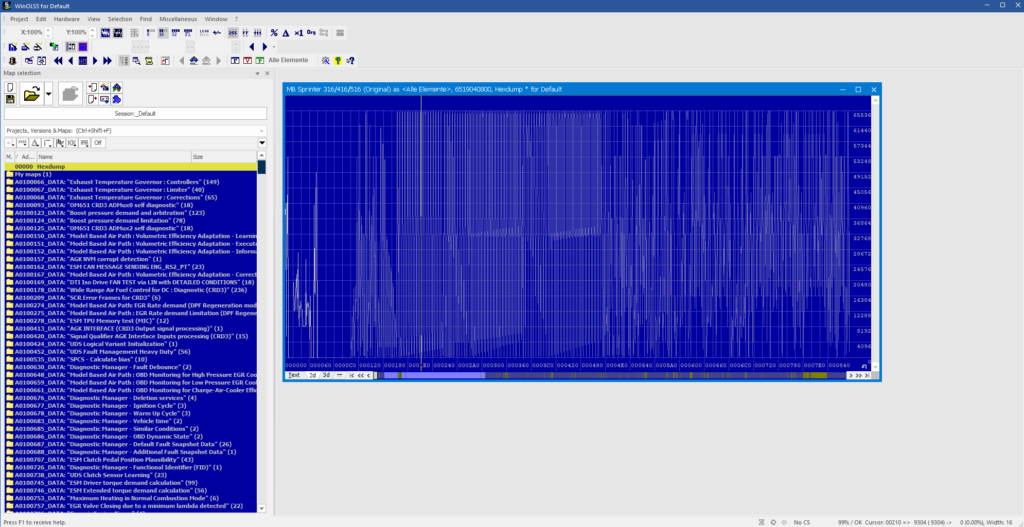Click the Size column header

[223, 157]
